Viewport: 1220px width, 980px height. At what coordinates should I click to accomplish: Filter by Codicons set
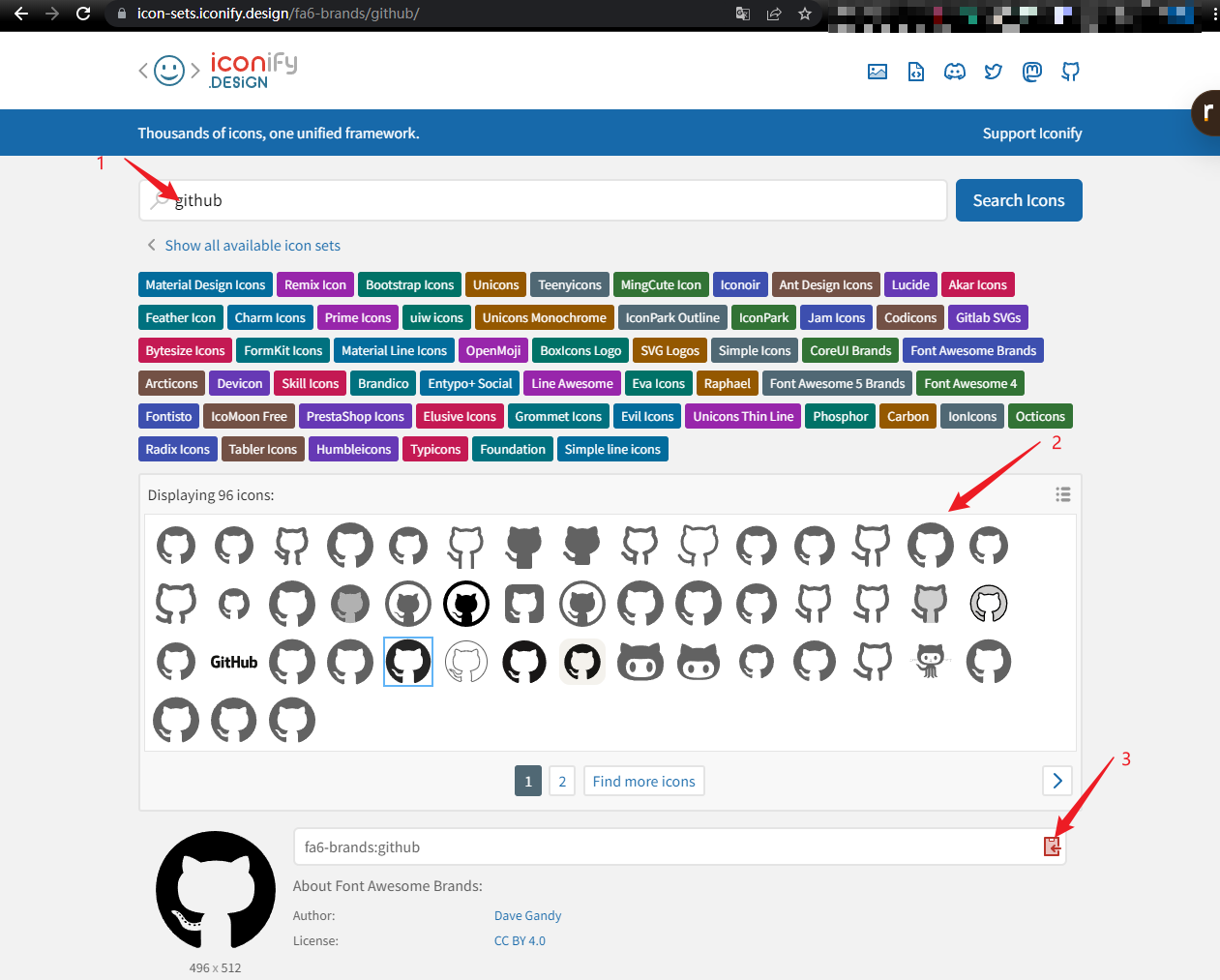coord(910,317)
